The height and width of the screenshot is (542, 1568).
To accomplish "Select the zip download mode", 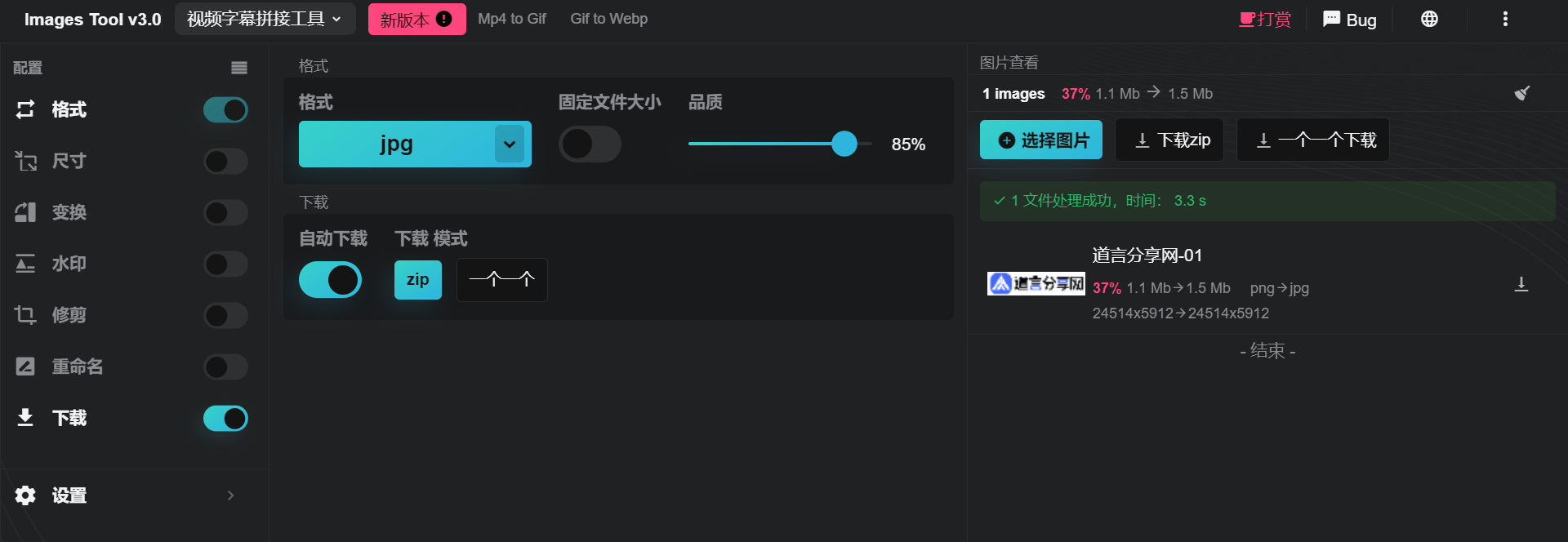I will point(418,280).
